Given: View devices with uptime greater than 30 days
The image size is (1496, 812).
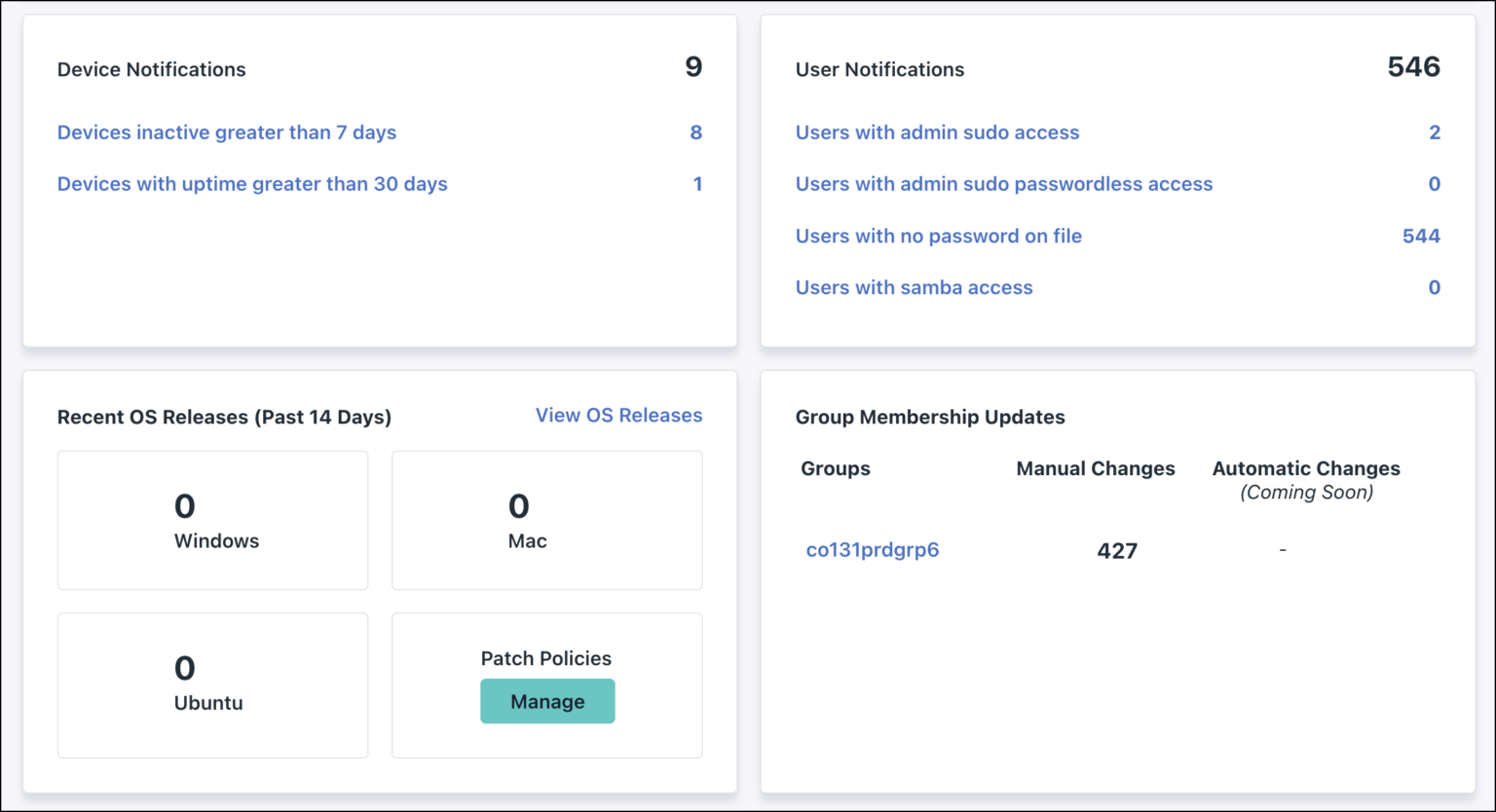Looking at the screenshot, I should pyautogui.click(x=252, y=184).
